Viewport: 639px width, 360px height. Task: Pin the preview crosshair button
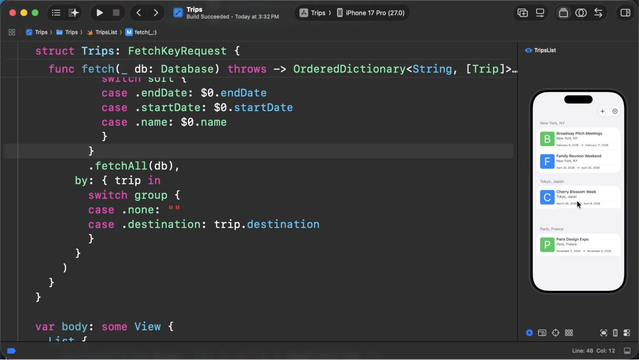[555, 333]
